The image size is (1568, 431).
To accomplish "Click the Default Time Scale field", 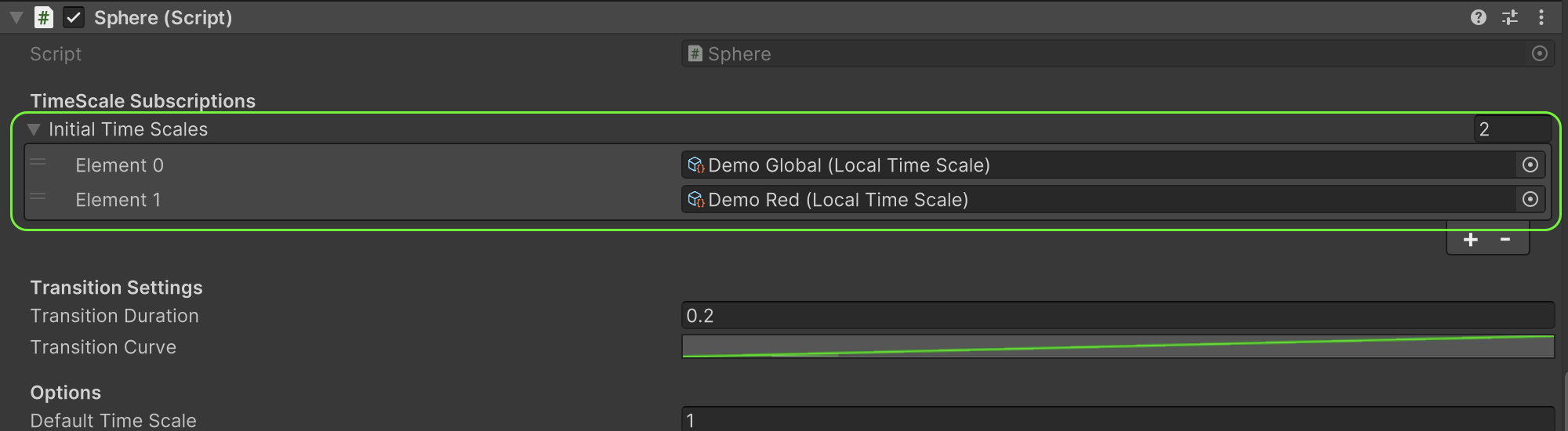I will (1117, 420).
